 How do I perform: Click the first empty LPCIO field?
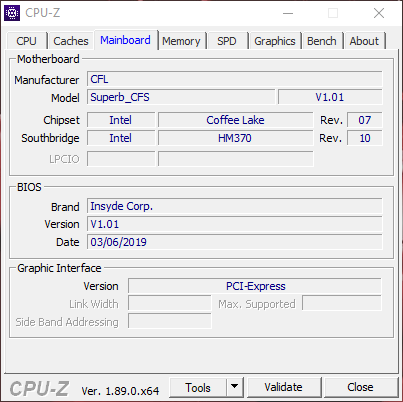tap(121, 159)
